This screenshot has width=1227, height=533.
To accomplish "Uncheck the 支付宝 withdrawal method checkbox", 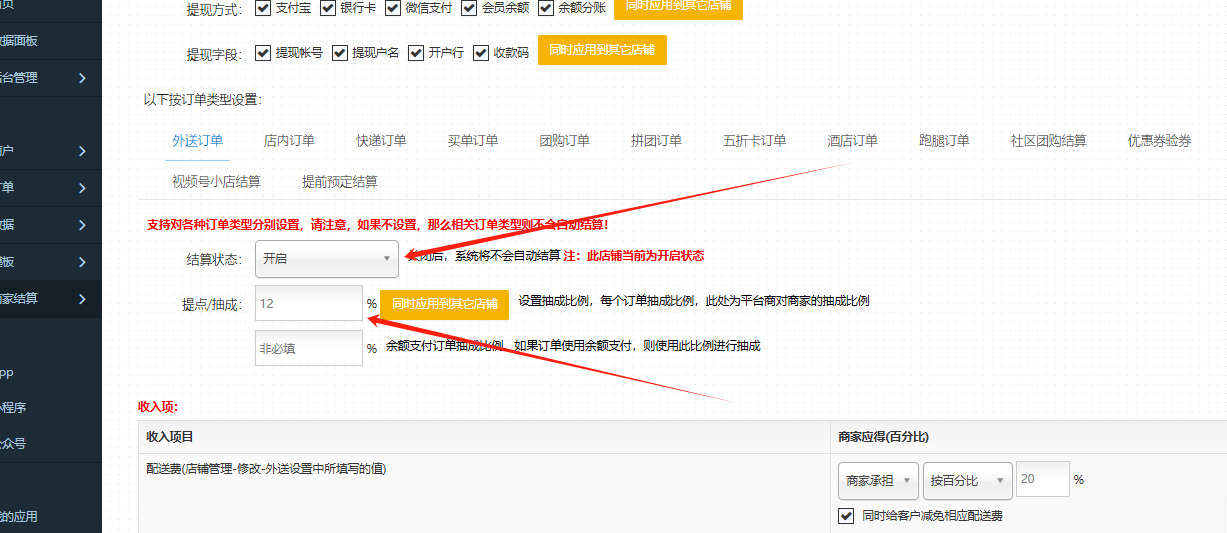I will 263,8.
